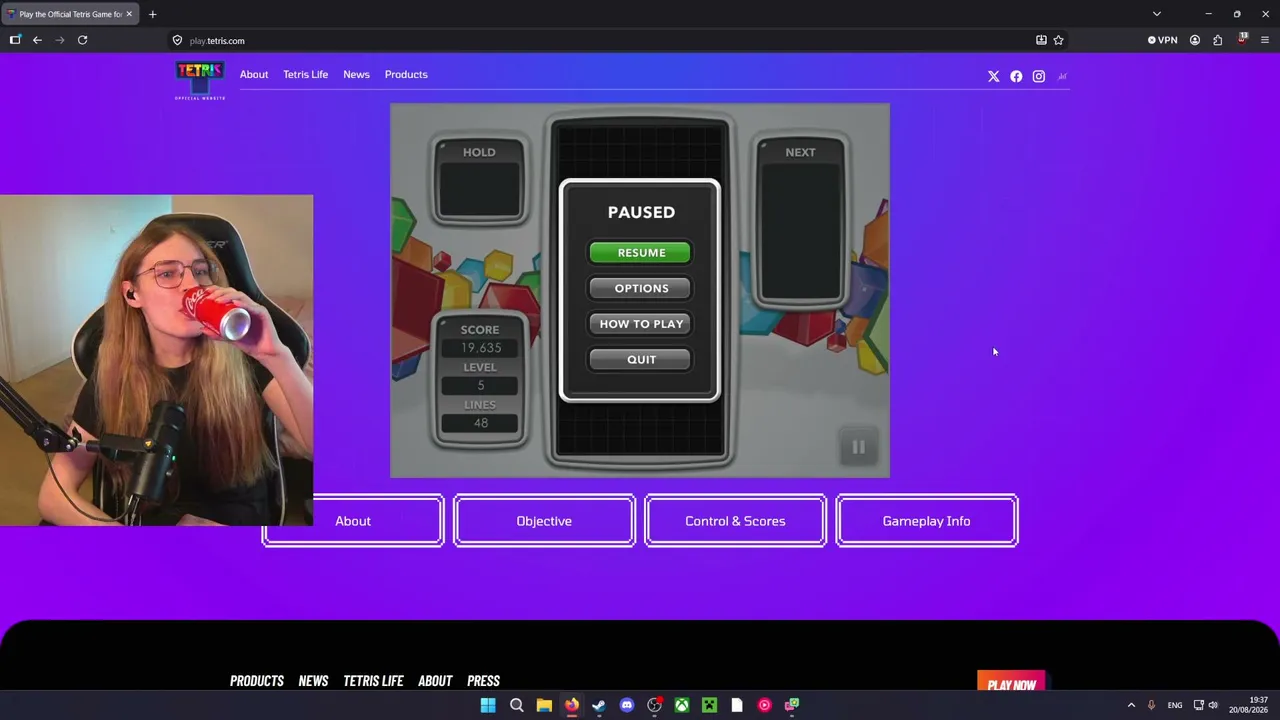Open the Tetris X (Twitter) page
Viewport: 1280px width, 720px height.
(993, 76)
